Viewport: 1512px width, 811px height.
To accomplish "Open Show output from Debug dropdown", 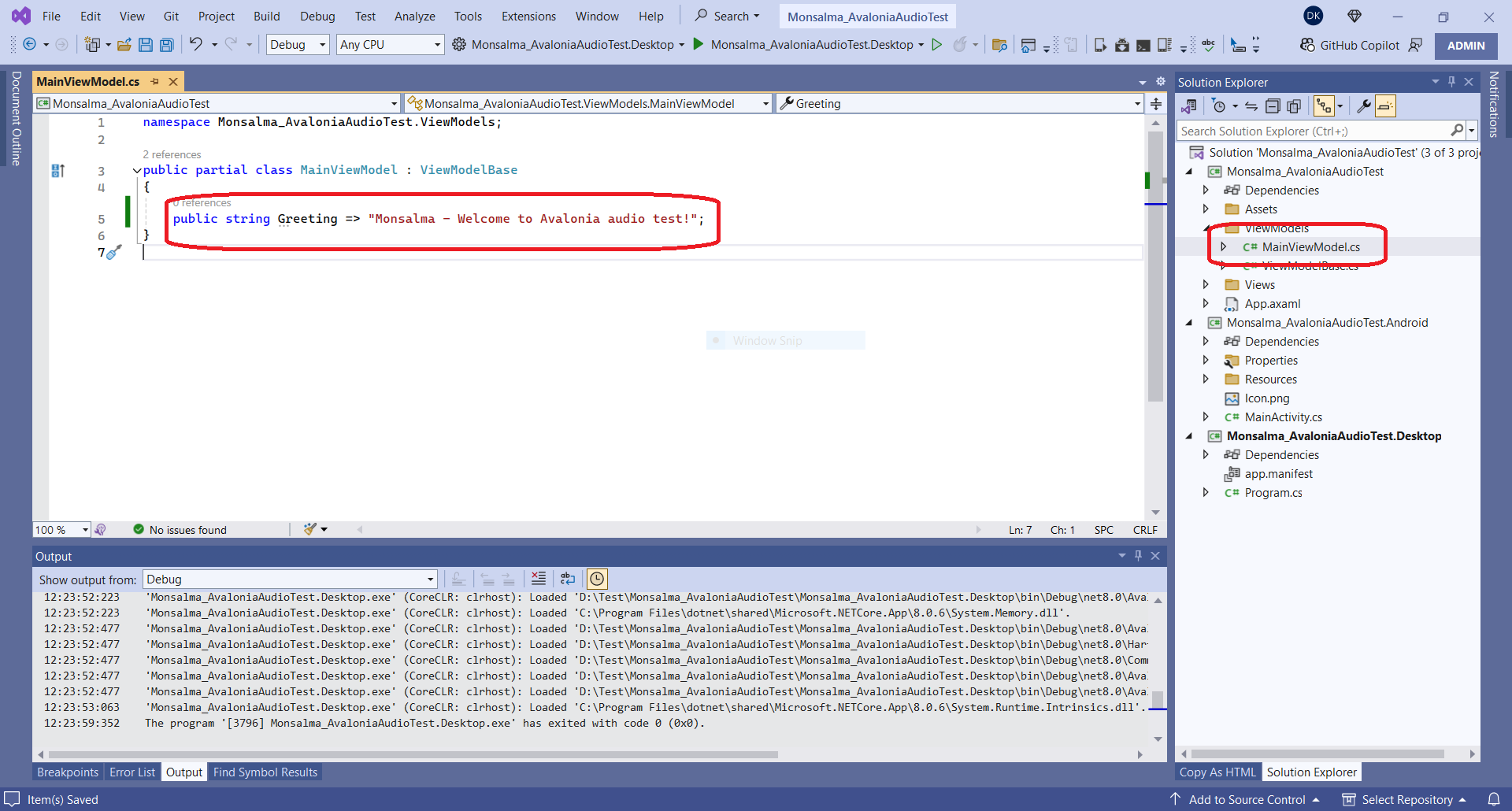I will [290, 580].
